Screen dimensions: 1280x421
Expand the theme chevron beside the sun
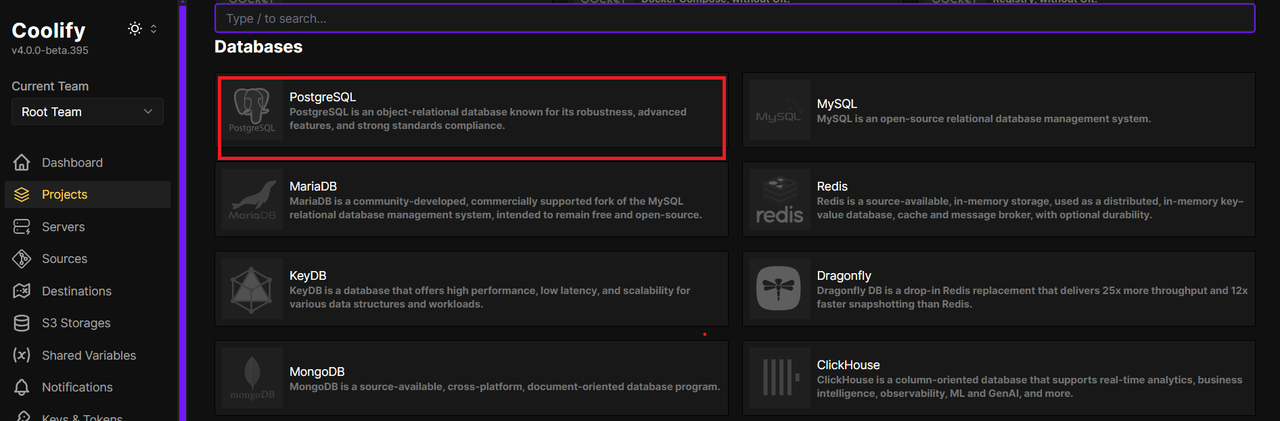[153, 29]
